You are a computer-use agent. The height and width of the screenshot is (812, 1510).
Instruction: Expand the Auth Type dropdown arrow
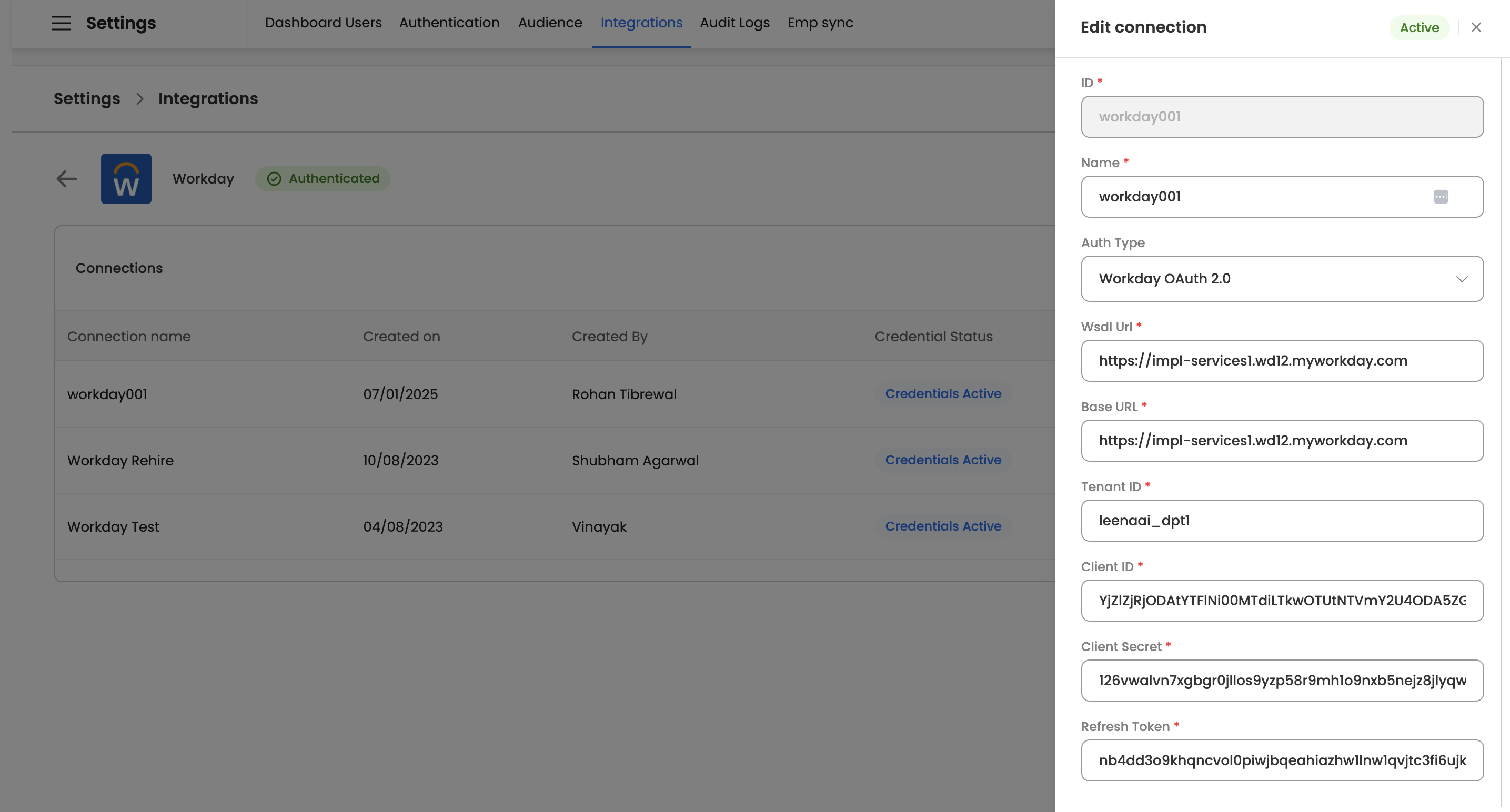[1462, 279]
